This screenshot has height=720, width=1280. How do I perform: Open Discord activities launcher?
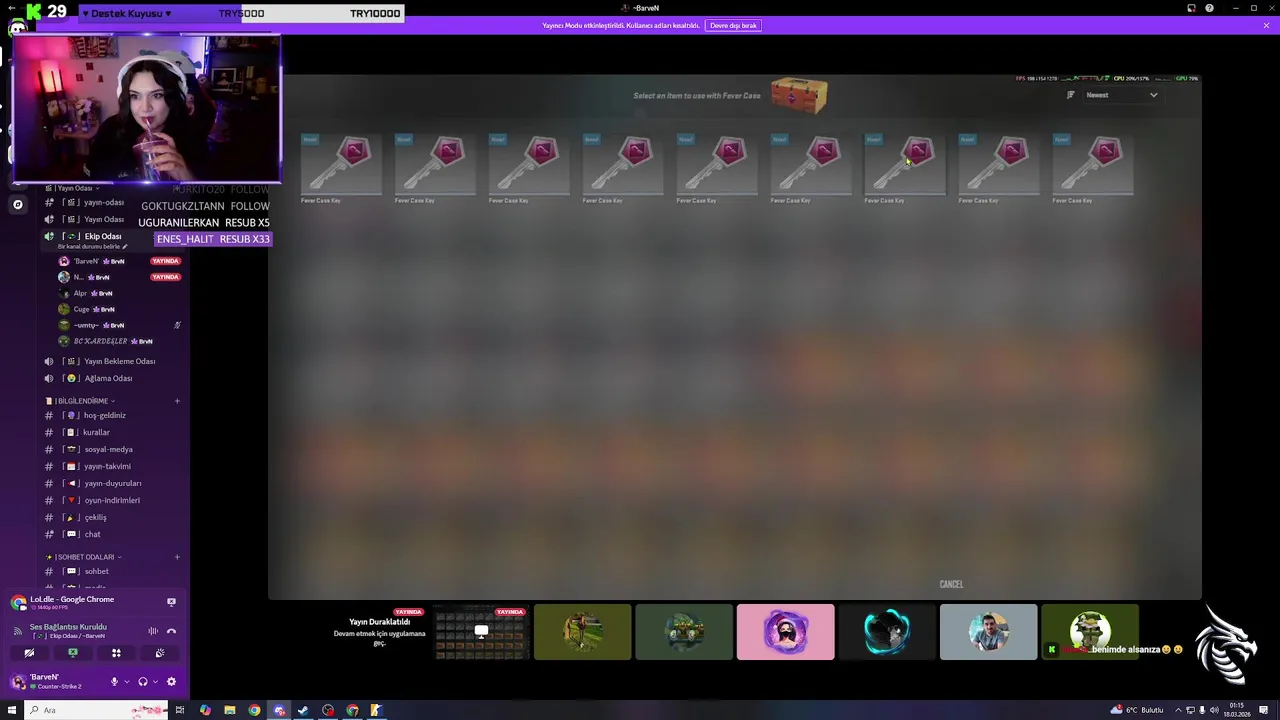(x=116, y=653)
